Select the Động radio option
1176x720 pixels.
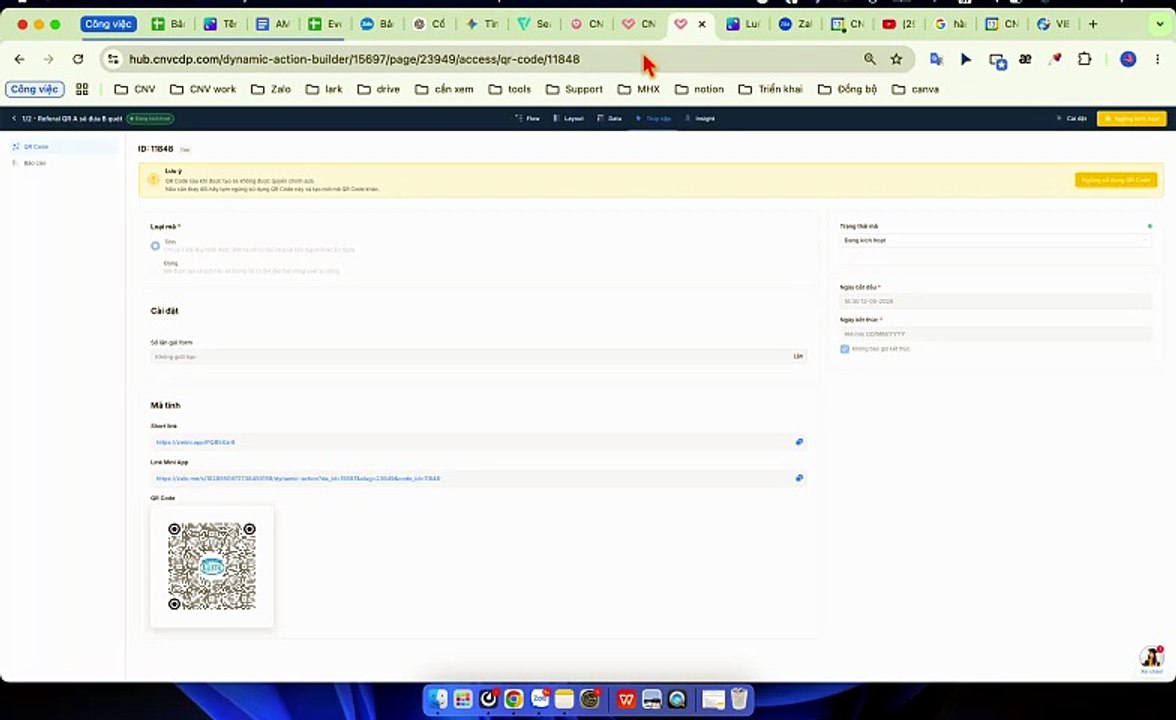coord(155,267)
